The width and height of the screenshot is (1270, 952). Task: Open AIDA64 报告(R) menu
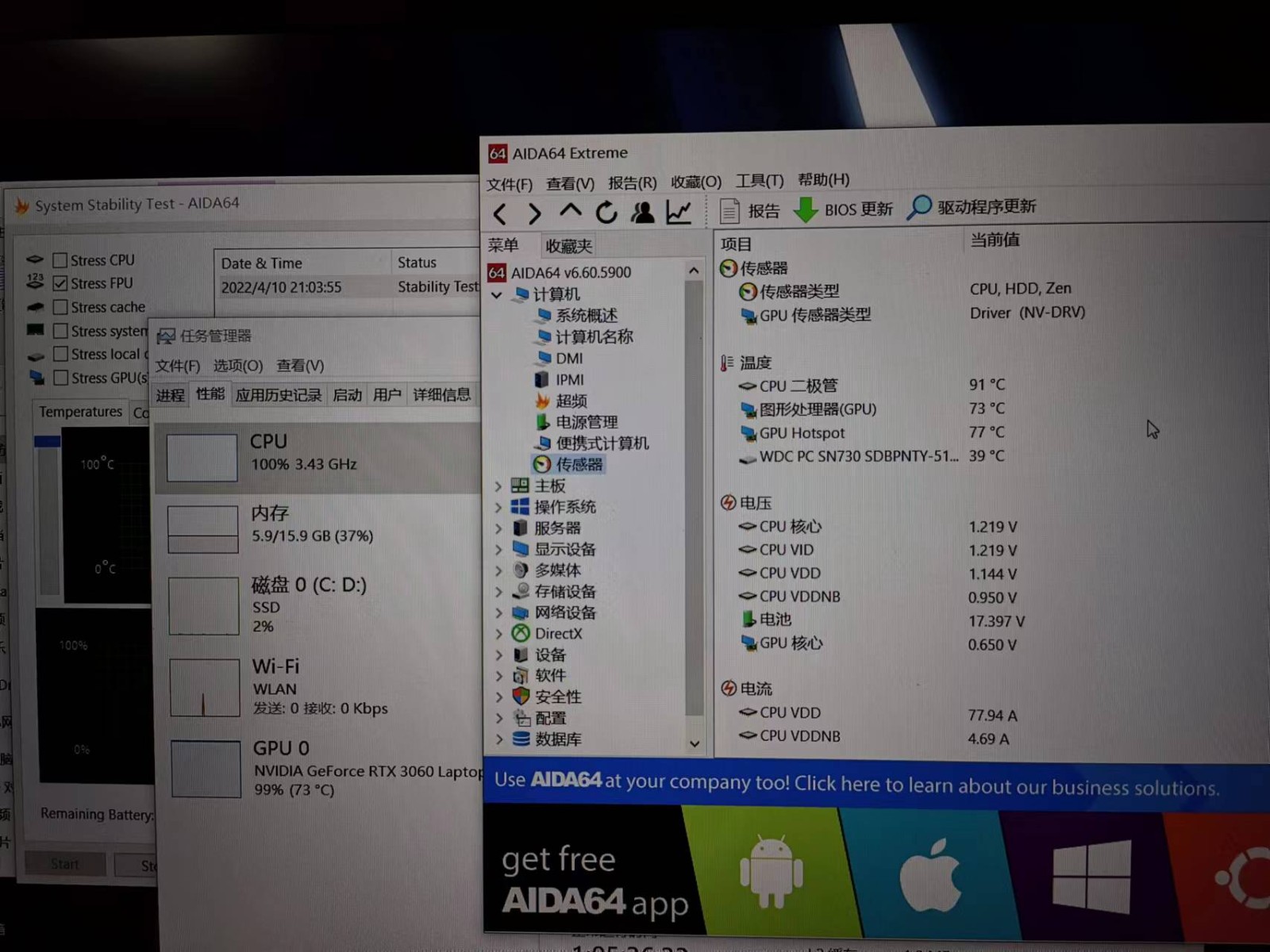[633, 183]
